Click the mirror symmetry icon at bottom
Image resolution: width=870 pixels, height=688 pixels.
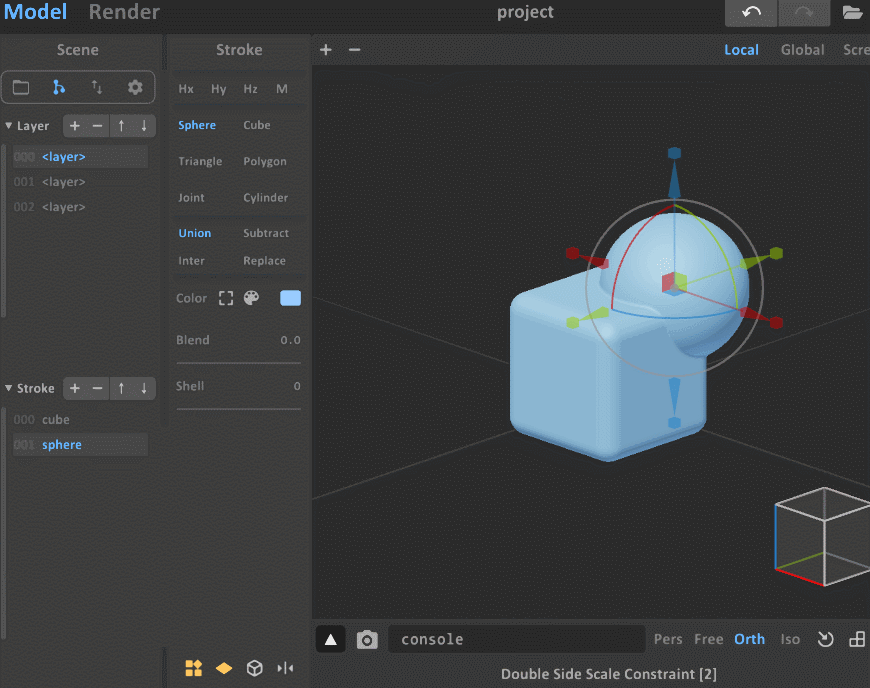[x=285, y=668]
